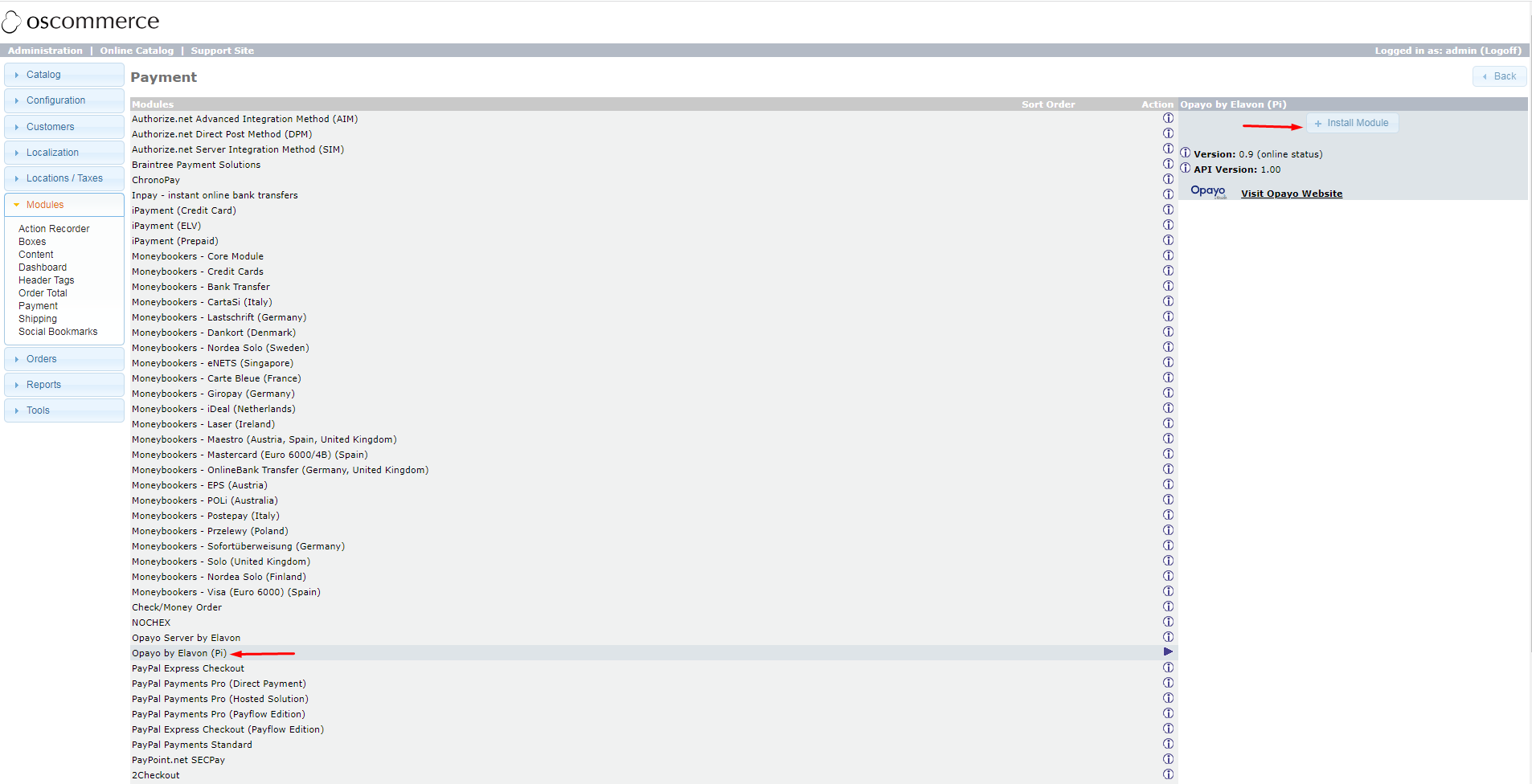Expand the Configuration sidebar section

point(64,100)
